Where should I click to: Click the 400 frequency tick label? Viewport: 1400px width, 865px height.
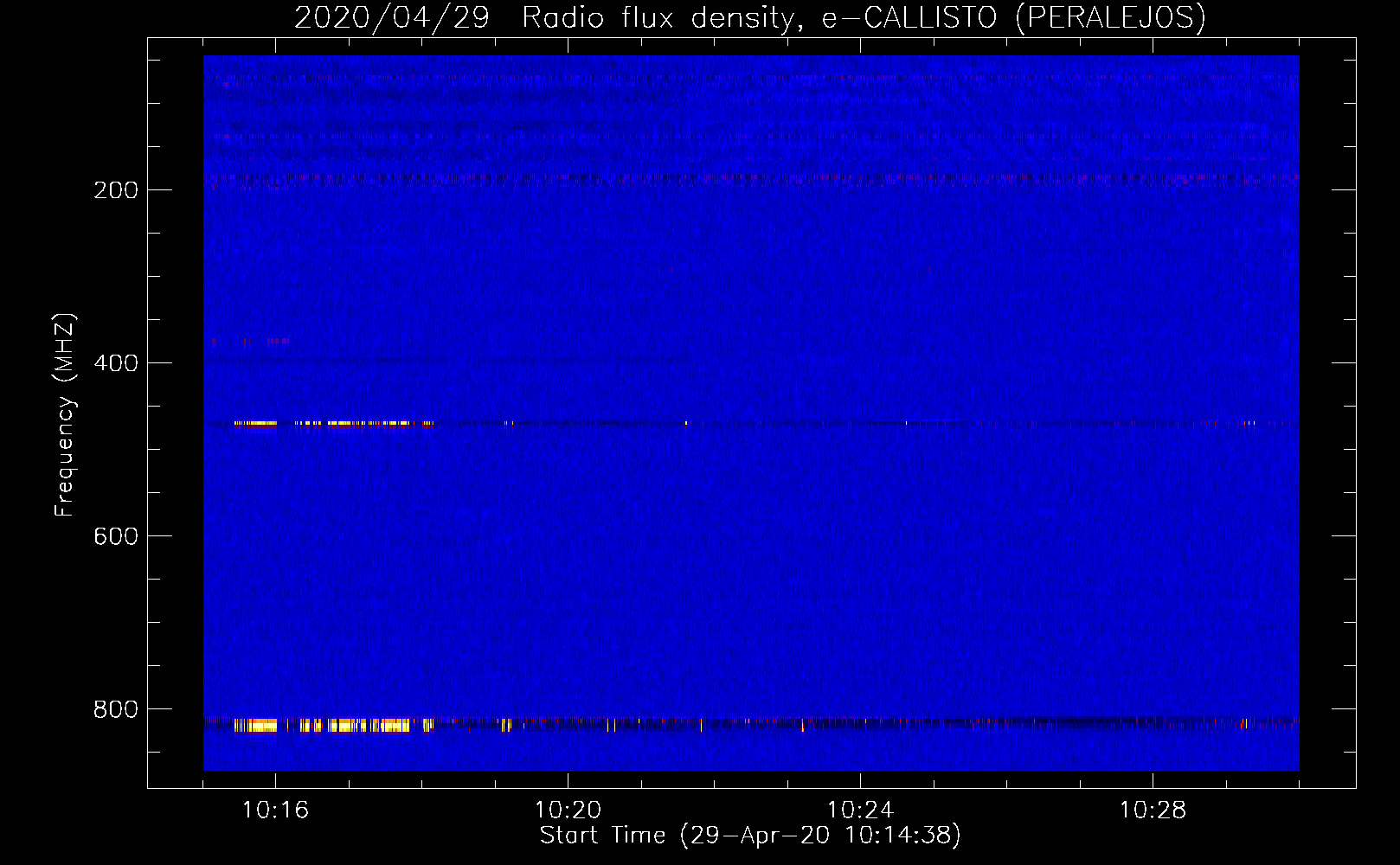(116, 363)
